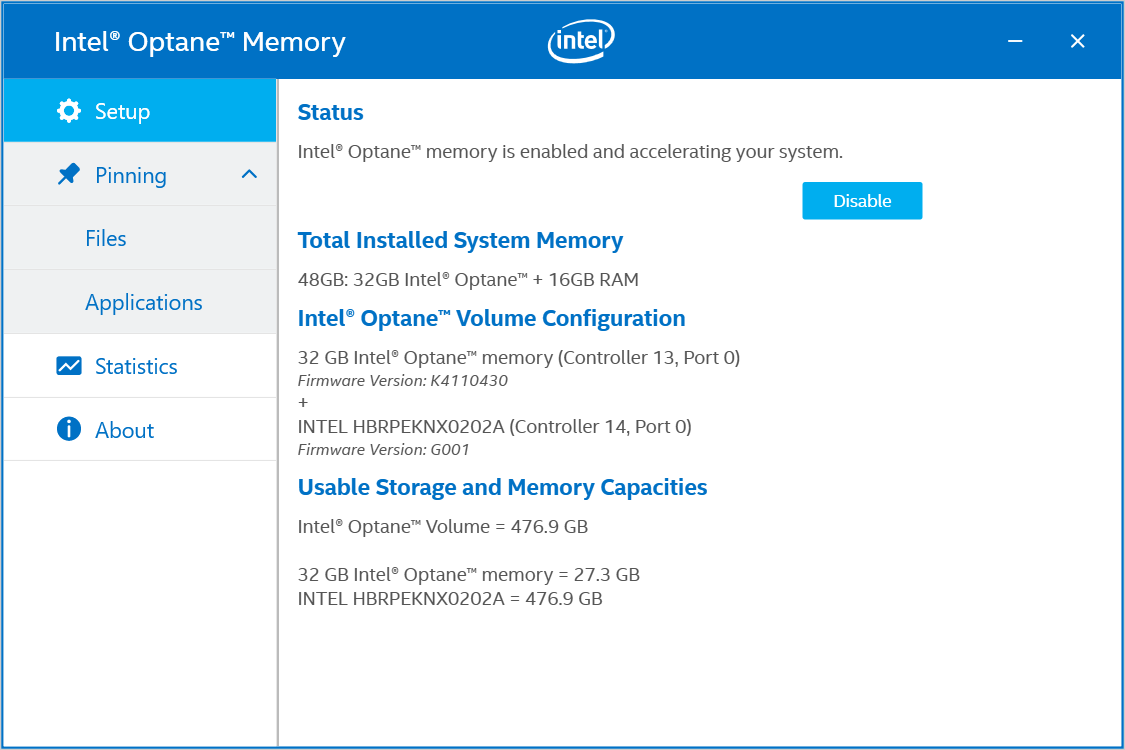Go to the Statistics page
Screen dimensions: 1125x750
coord(136,366)
